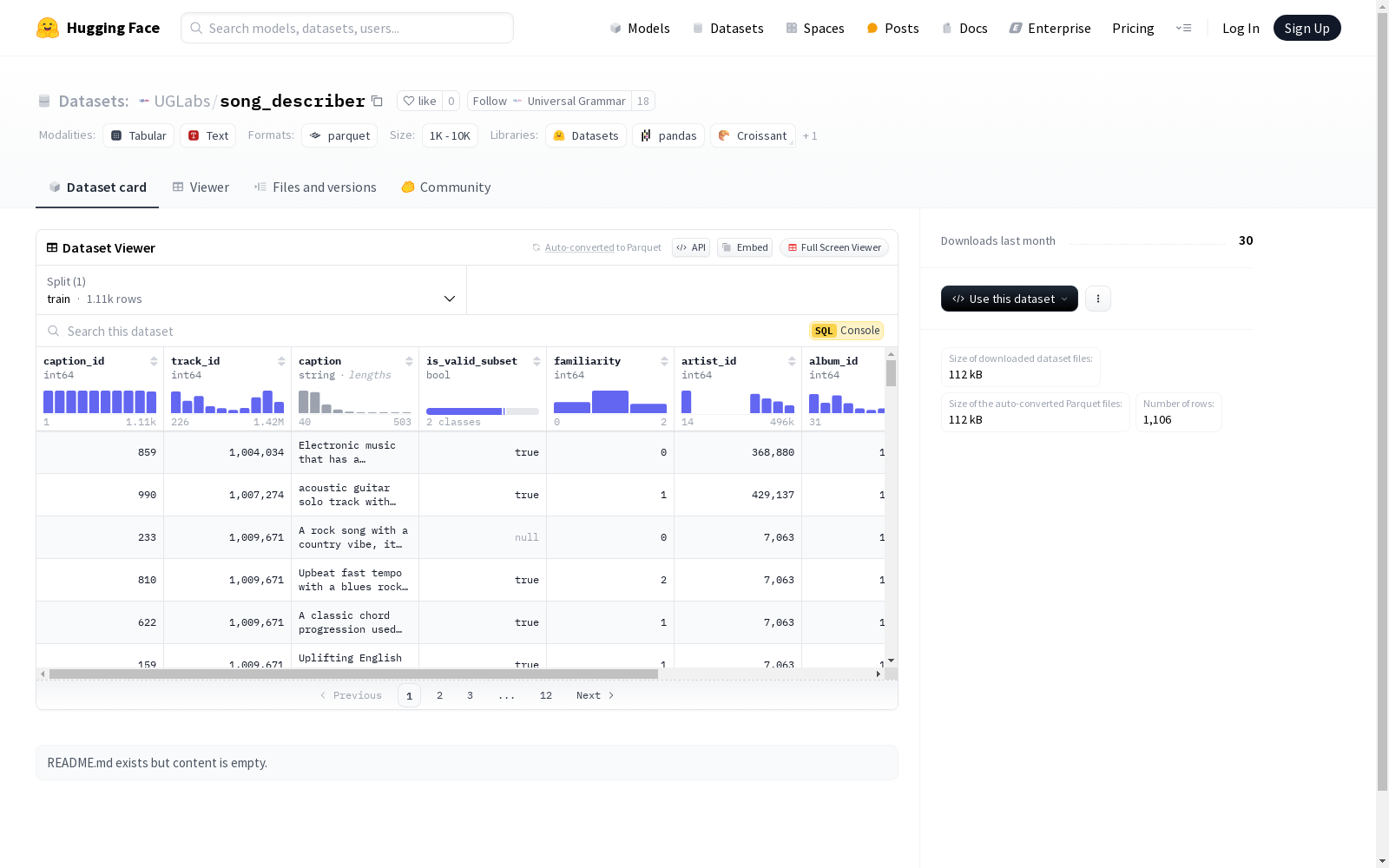The width and height of the screenshot is (1389, 868).
Task: Click Next page button
Action: (596, 695)
